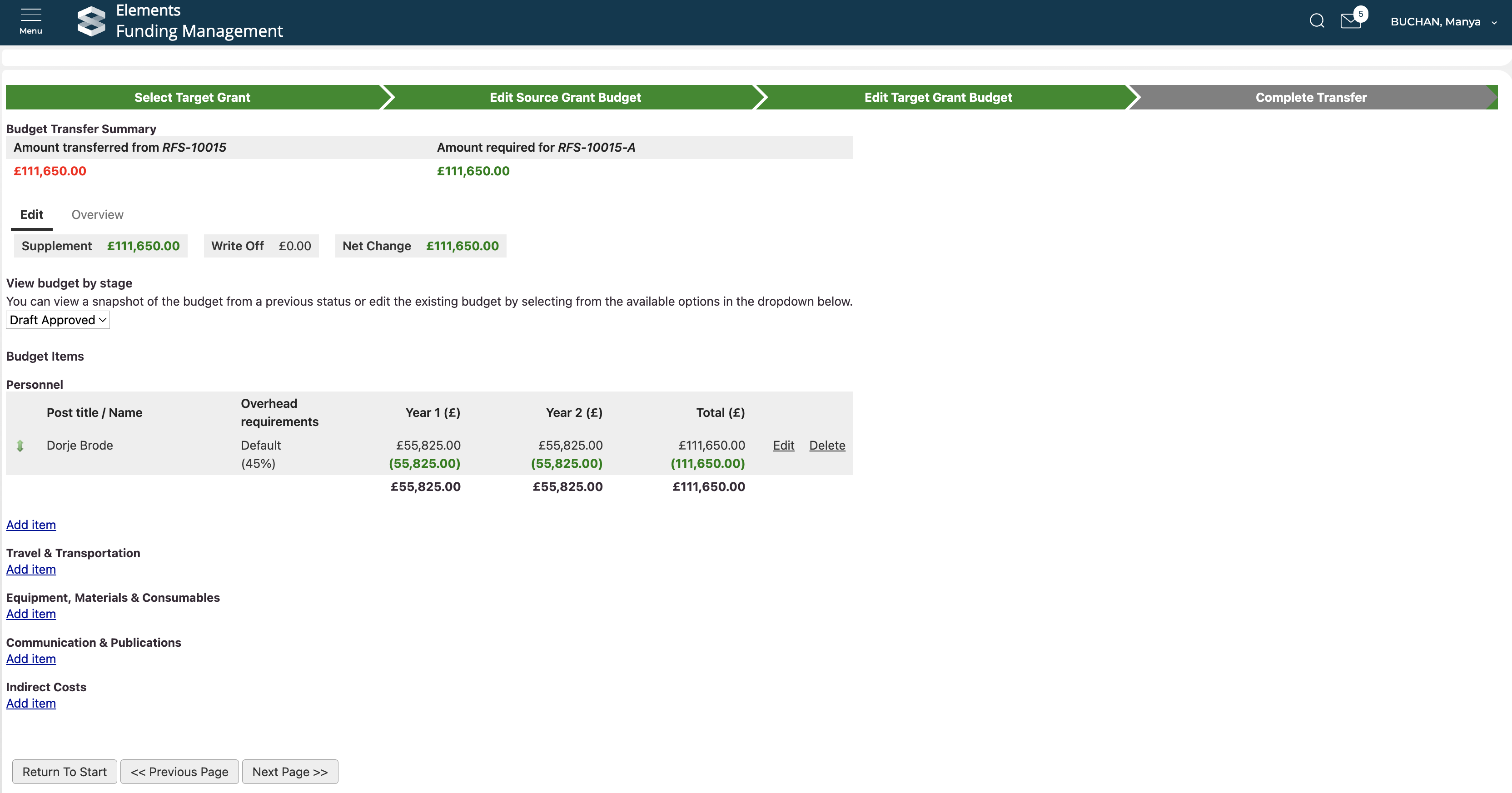Switch to the Overview tab
1512x793 pixels.
(x=97, y=215)
